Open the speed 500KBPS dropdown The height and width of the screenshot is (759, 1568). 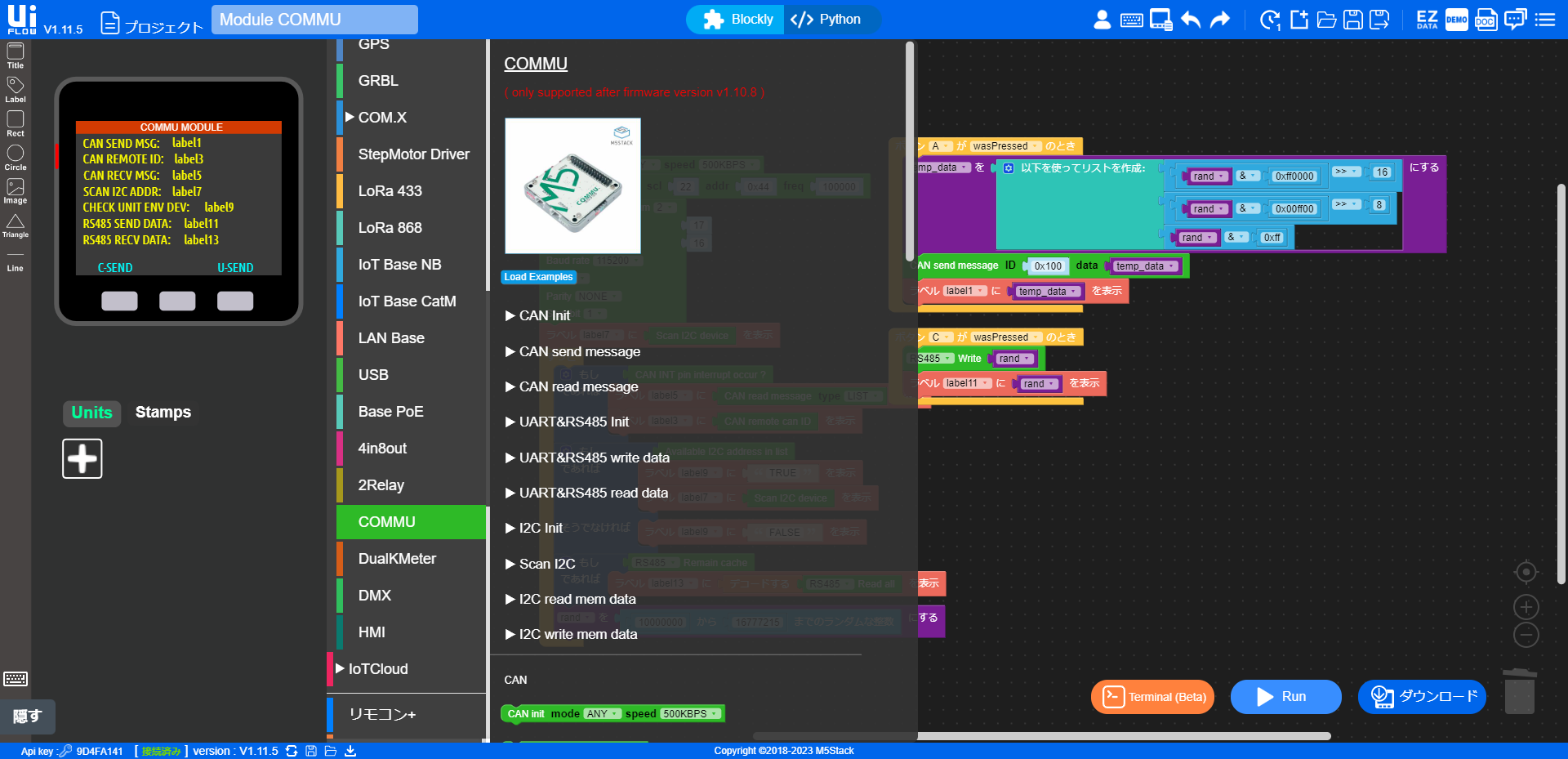click(691, 714)
